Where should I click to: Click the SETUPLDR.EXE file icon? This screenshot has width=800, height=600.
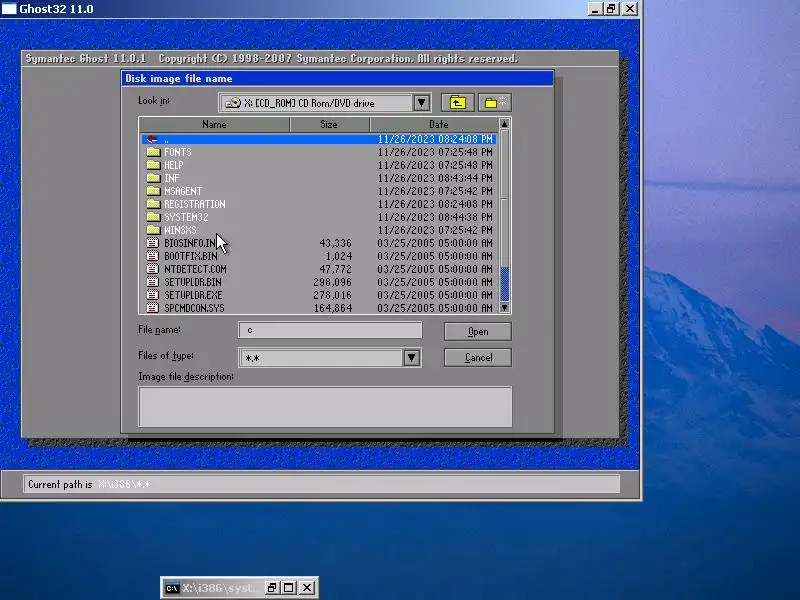[153, 295]
